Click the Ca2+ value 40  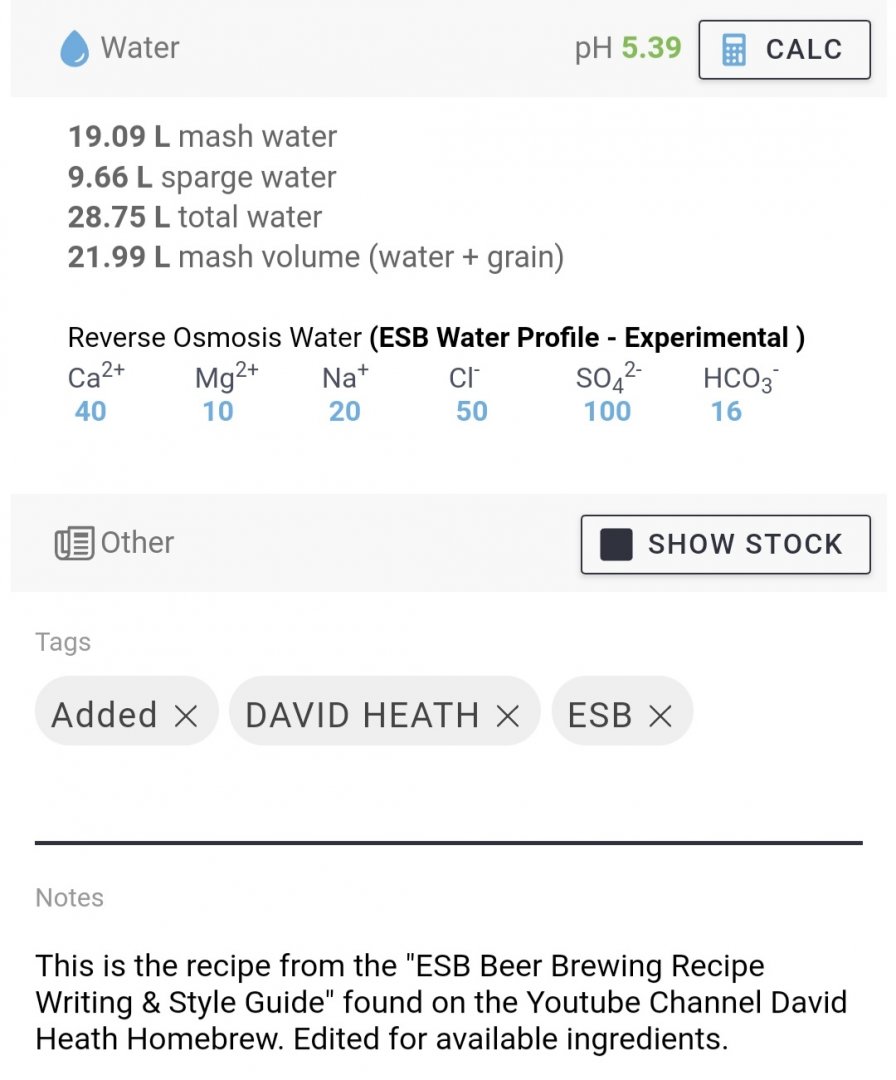pos(90,411)
